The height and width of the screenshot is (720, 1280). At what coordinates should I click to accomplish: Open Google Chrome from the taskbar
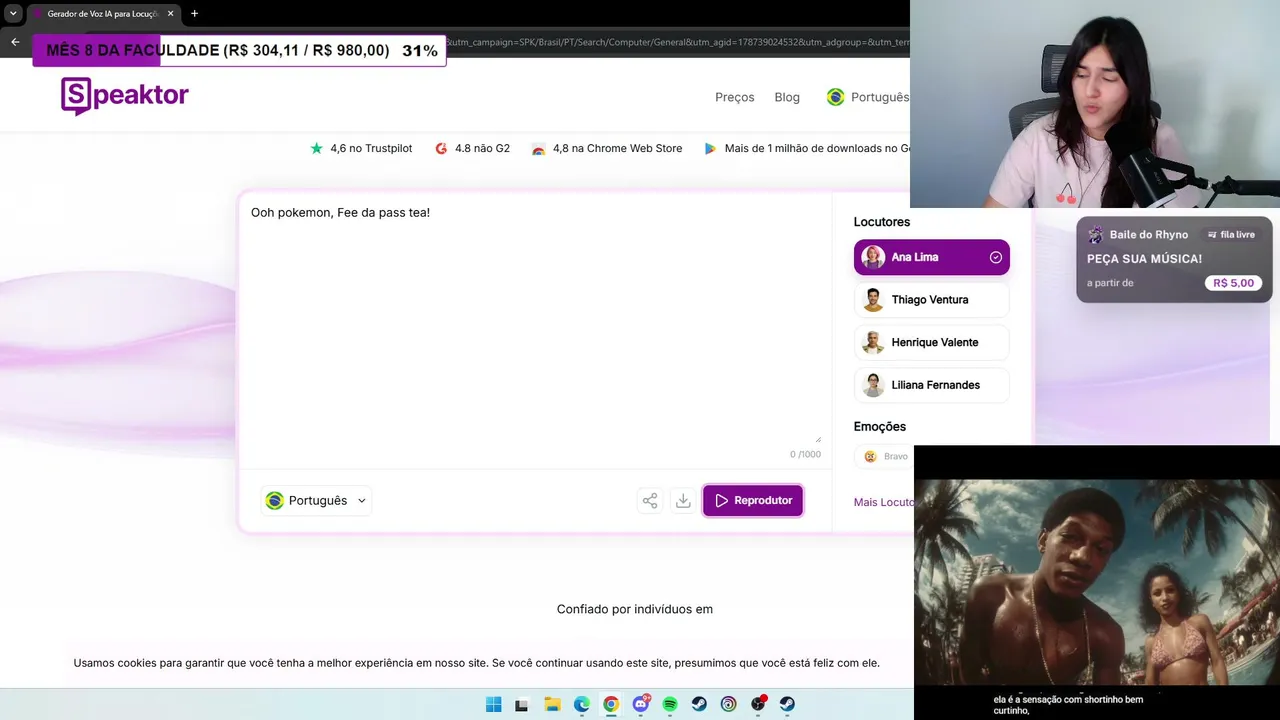pos(611,704)
